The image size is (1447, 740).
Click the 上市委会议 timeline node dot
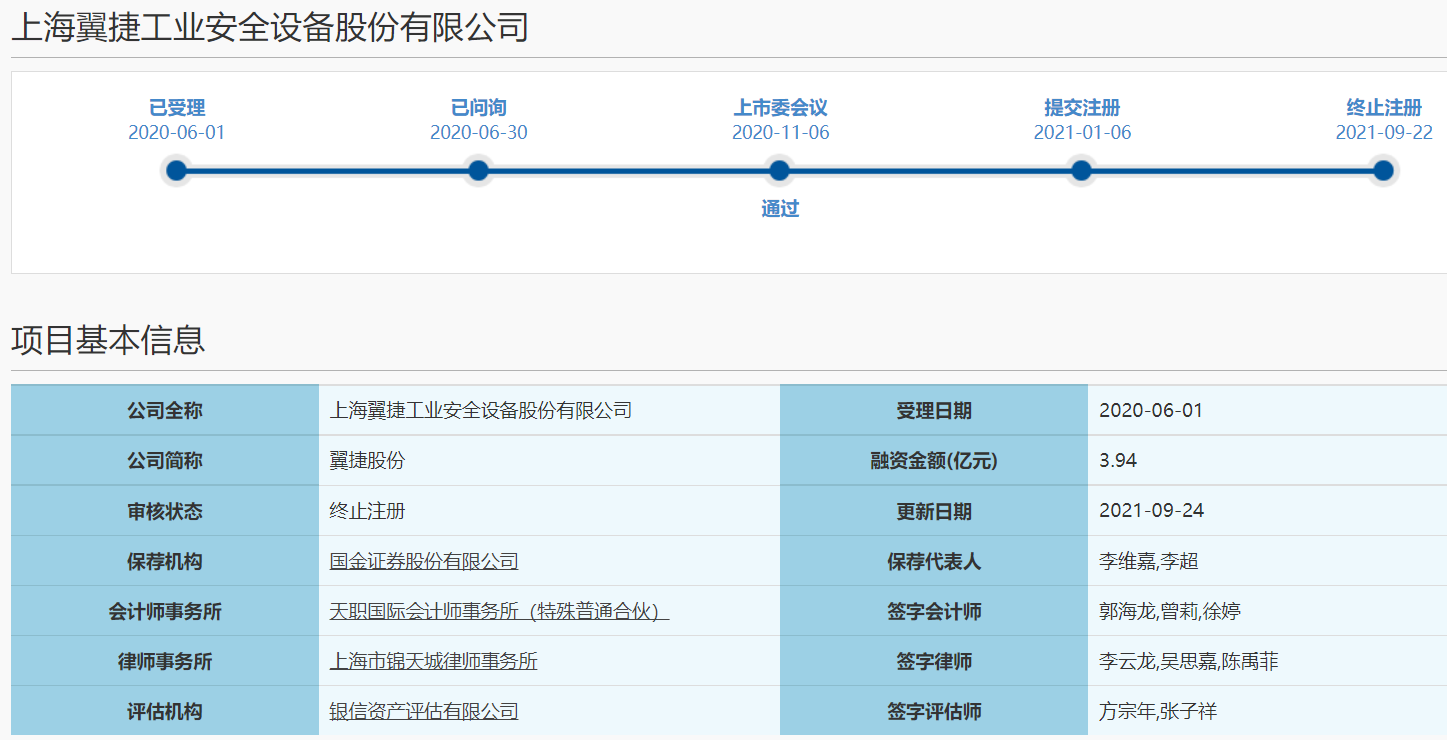[x=780, y=171]
